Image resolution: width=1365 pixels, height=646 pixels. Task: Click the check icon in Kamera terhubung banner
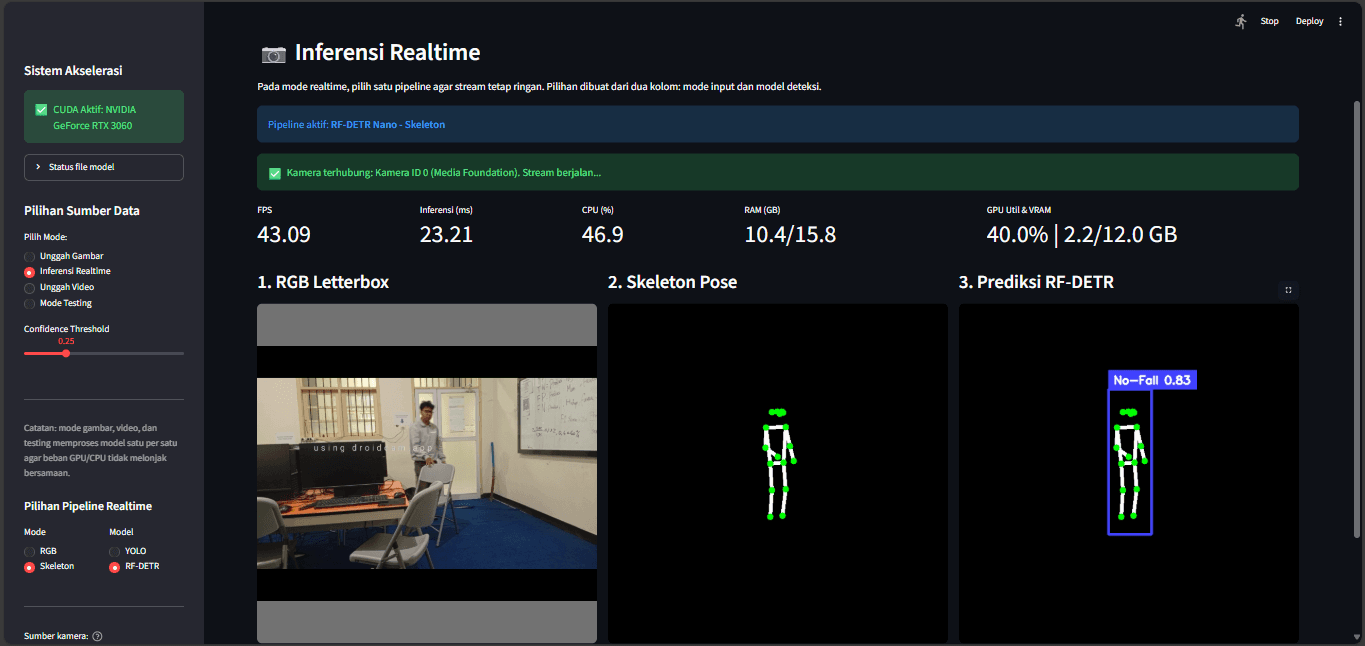[x=275, y=173]
